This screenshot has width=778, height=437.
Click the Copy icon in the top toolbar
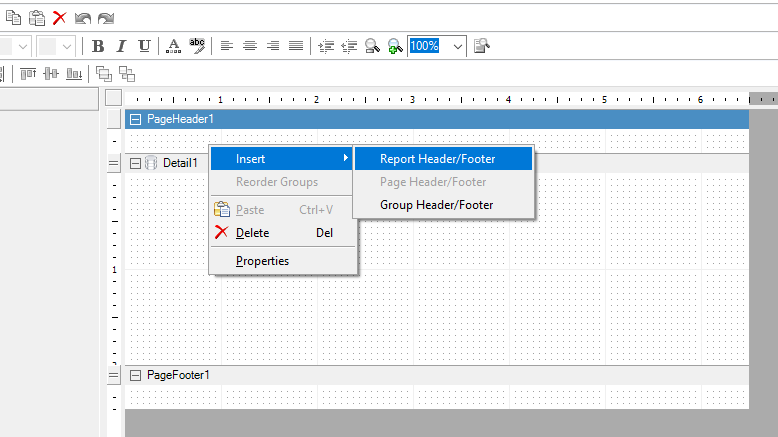[13, 18]
